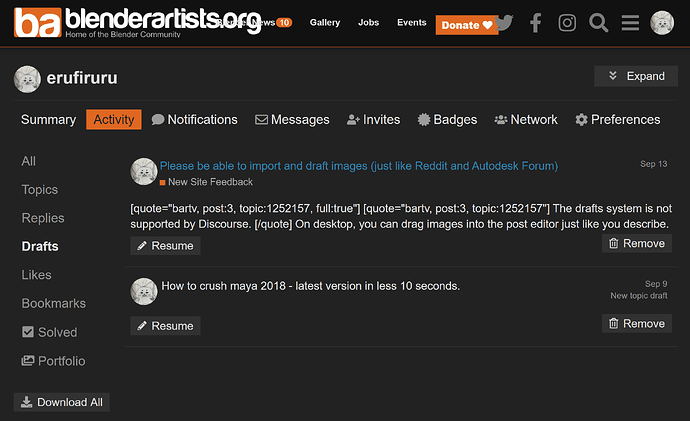Click the Download All button
The width and height of the screenshot is (690, 421).
[x=62, y=402]
